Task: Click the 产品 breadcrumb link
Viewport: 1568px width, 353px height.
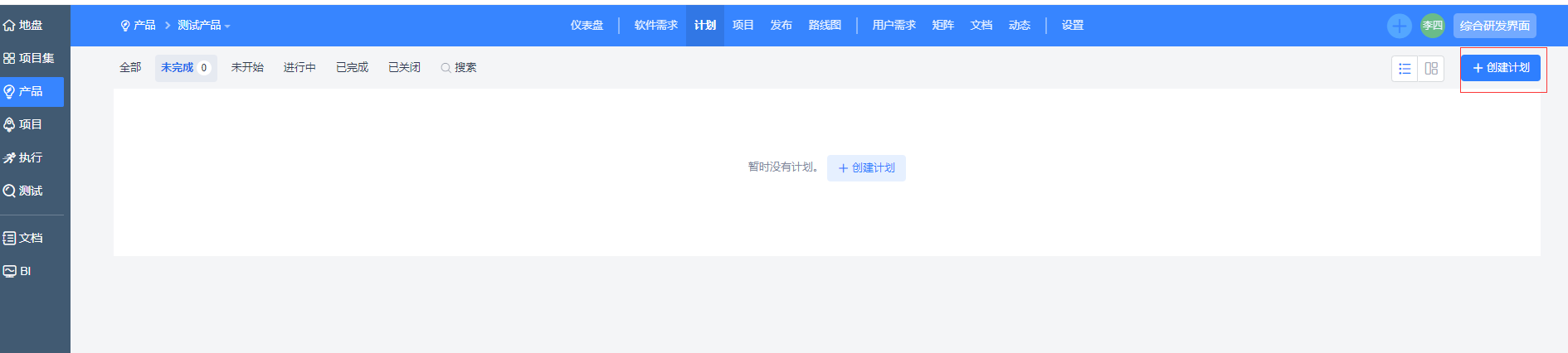Action: [x=139, y=26]
